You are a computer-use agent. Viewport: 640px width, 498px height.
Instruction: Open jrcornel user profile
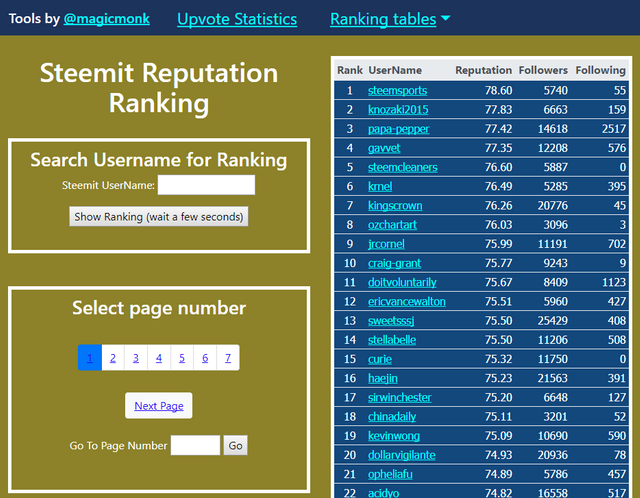pos(386,244)
